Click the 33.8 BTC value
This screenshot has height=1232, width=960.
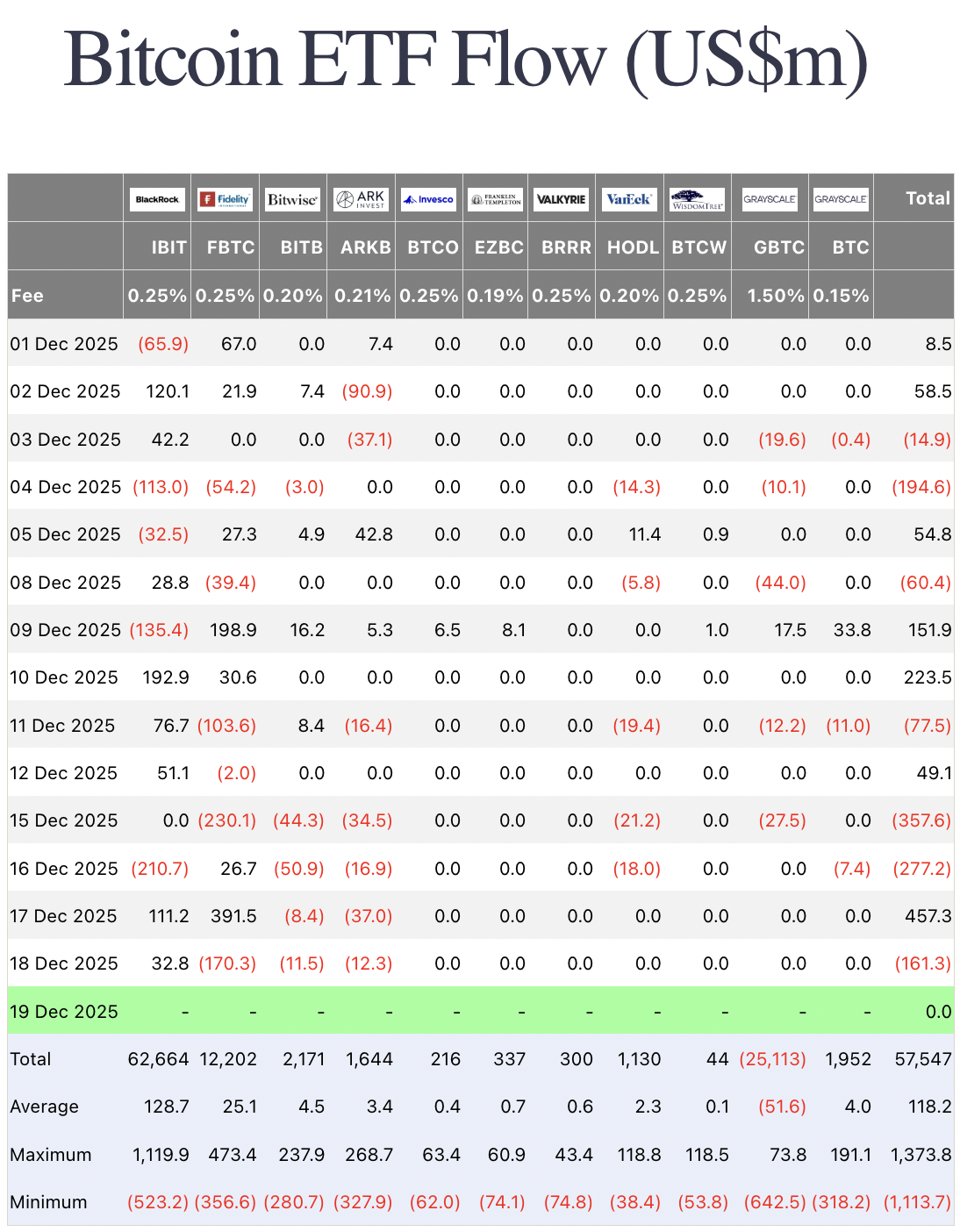point(852,630)
